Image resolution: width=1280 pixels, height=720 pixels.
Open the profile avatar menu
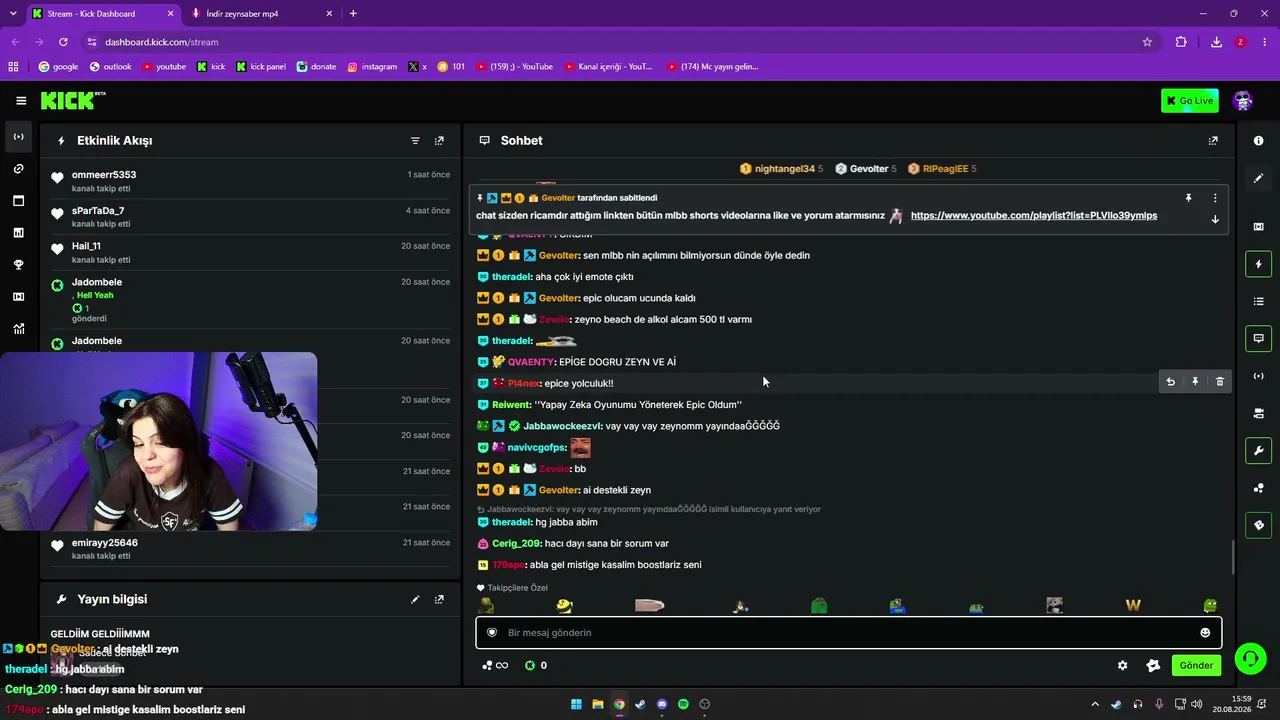[1243, 100]
